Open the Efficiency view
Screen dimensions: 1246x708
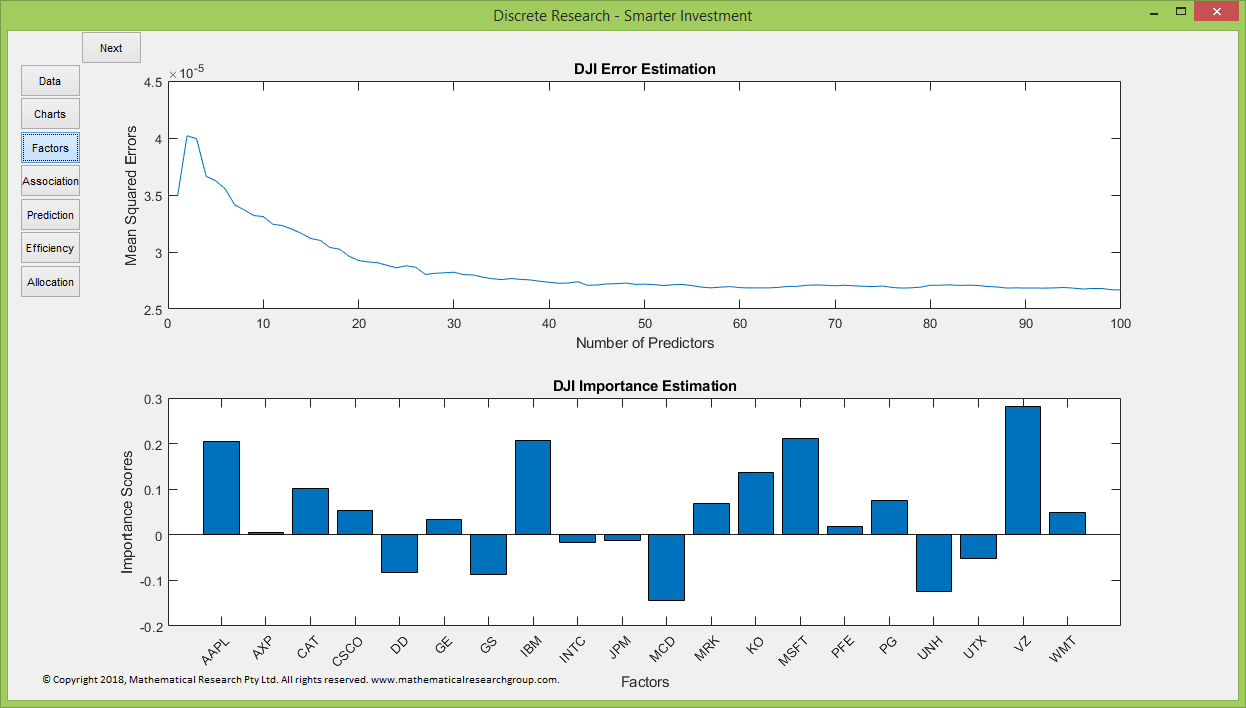(50, 248)
